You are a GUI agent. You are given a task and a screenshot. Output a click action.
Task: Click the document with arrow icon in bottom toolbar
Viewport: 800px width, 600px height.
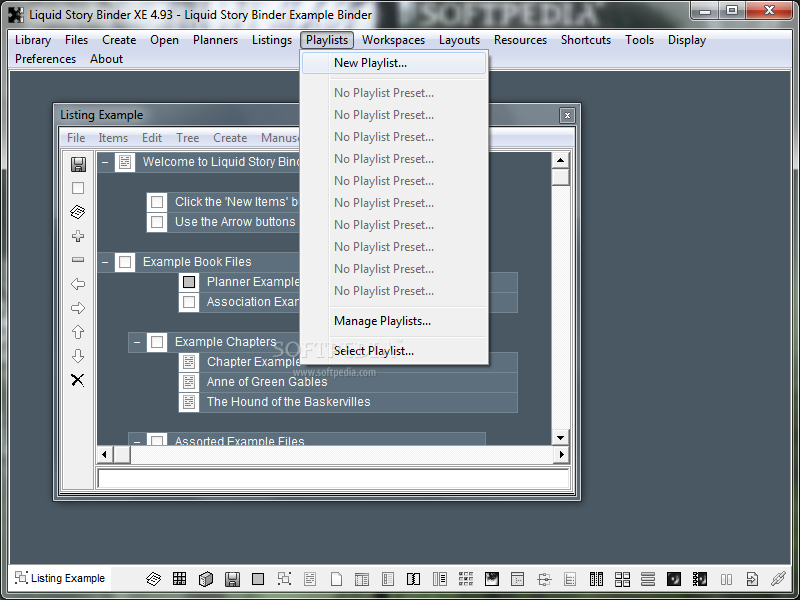point(752,579)
